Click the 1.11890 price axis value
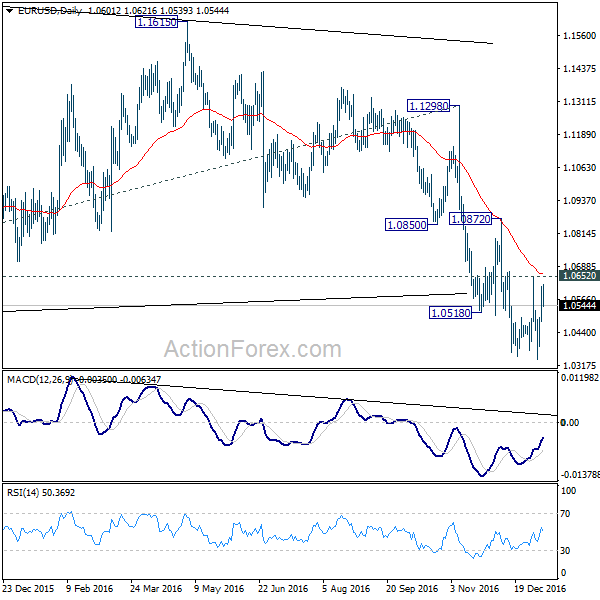 [x=579, y=134]
